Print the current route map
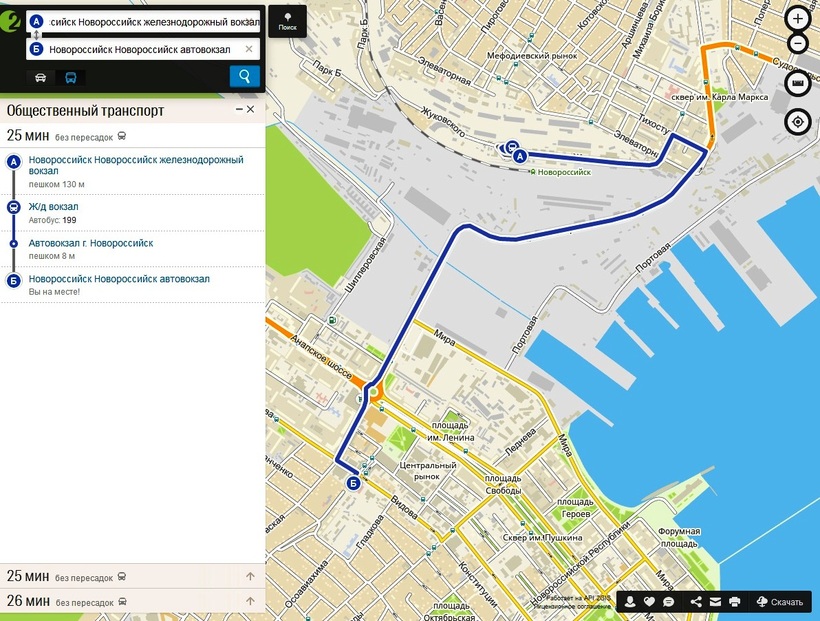This screenshot has width=820, height=621. tap(735, 602)
